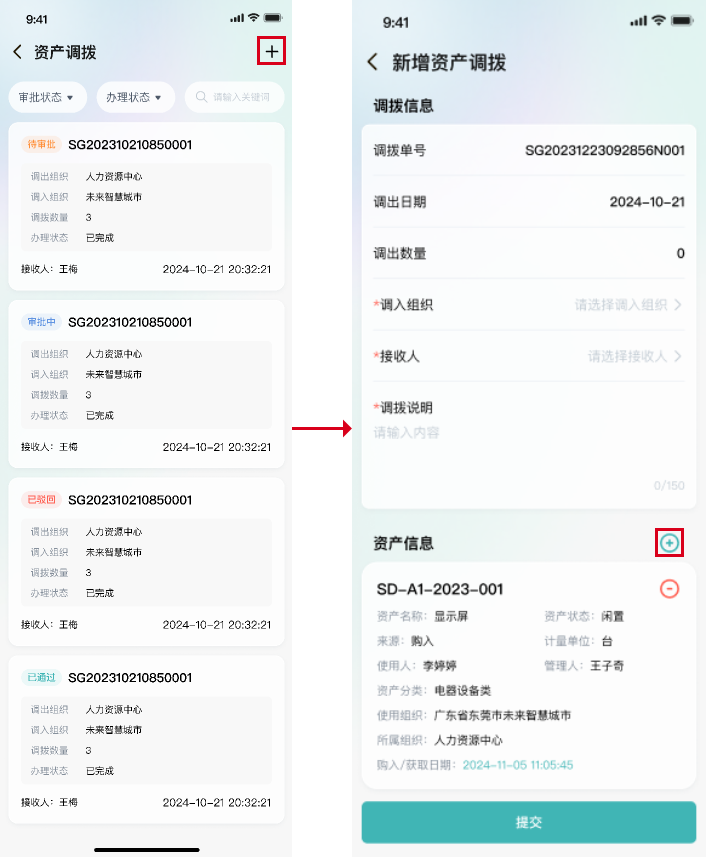
Task: Tap the Wi-Fi icon in right phone status bar
Action: [659, 21]
